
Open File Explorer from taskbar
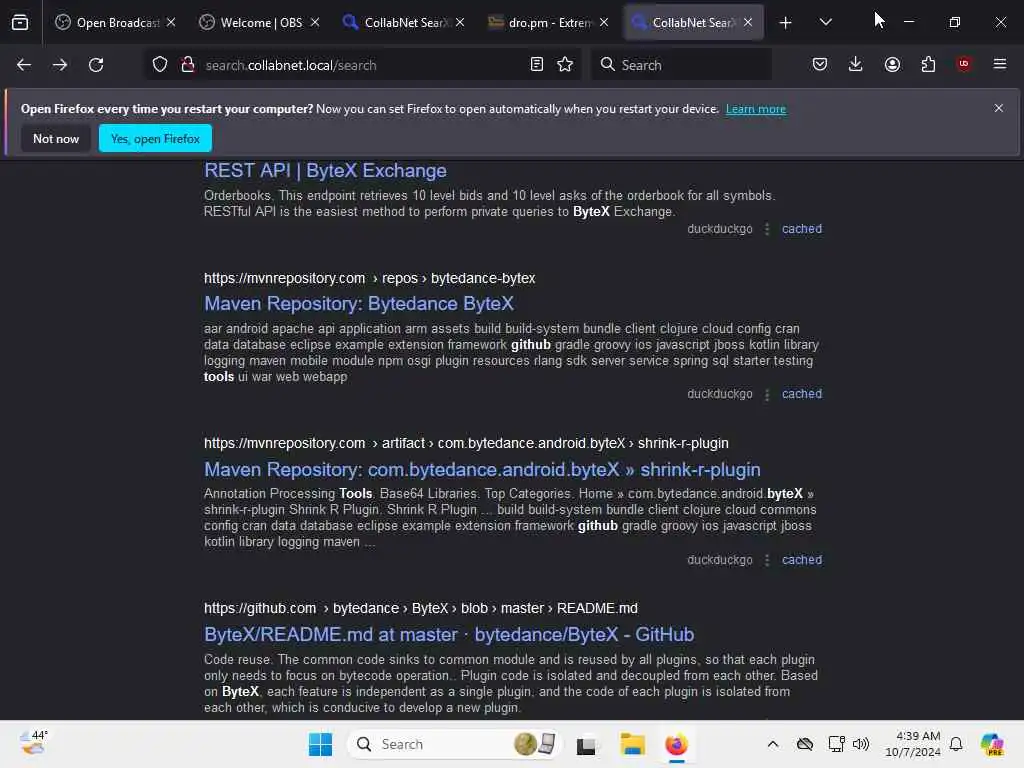click(x=632, y=744)
